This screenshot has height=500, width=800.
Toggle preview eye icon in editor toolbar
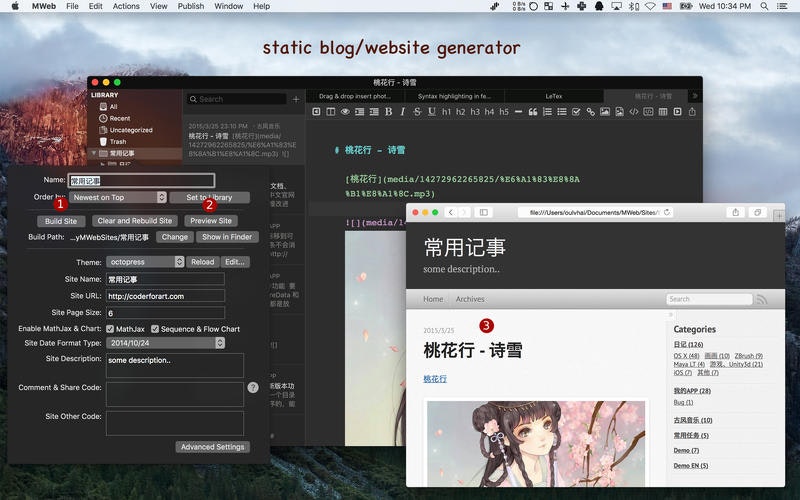[345, 112]
